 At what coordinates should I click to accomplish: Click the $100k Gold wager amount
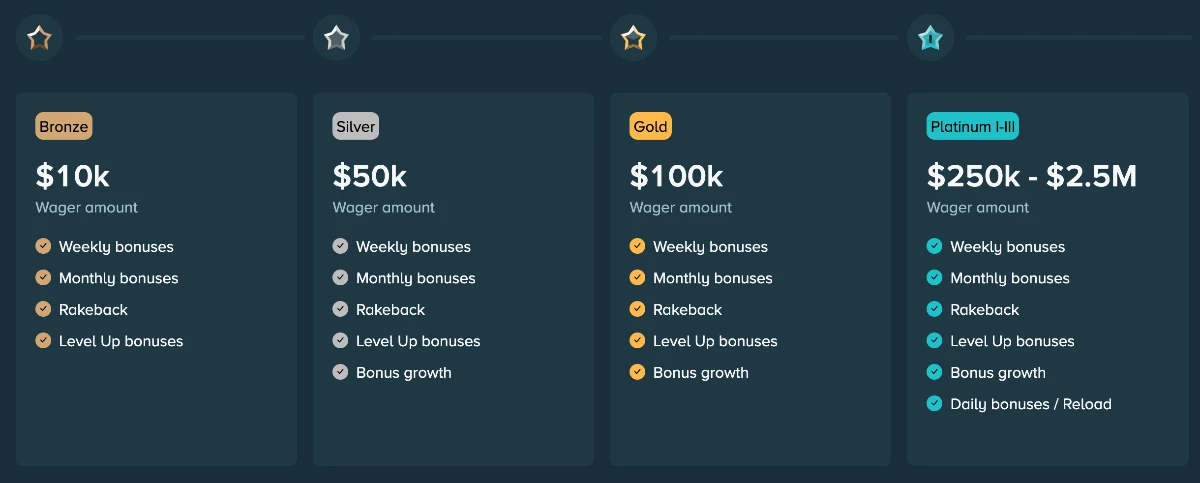[676, 177]
